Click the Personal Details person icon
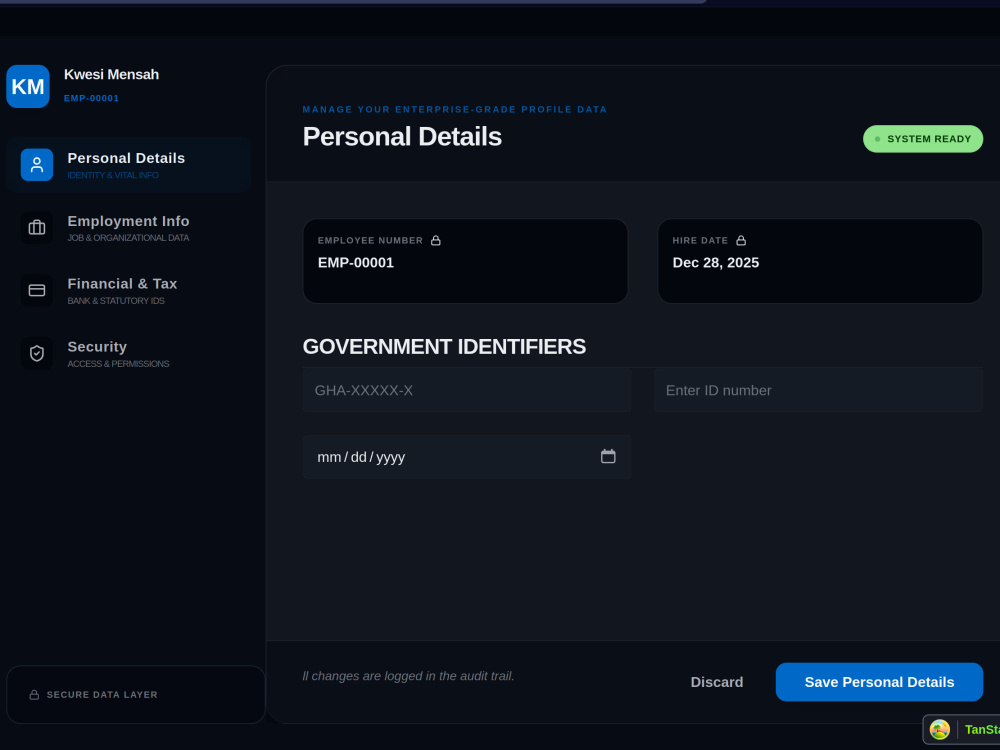The height and width of the screenshot is (750, 1000). (37, 165)
